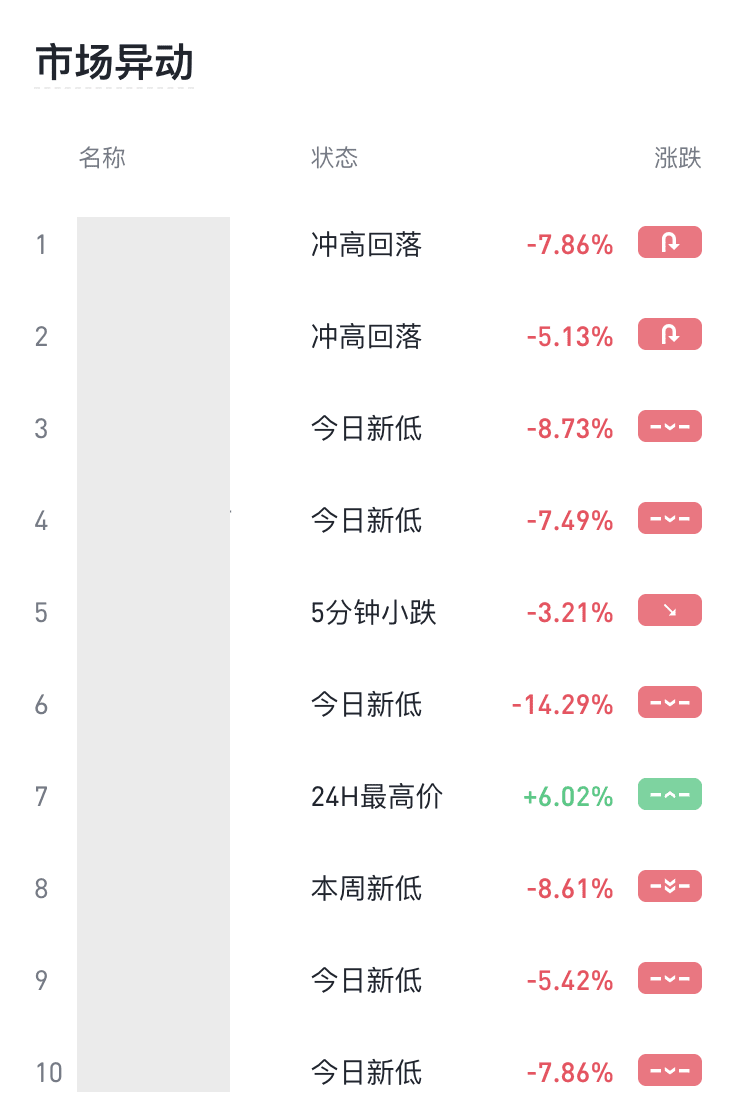Click the pullback icon badge in row 1

coord(669,243)
